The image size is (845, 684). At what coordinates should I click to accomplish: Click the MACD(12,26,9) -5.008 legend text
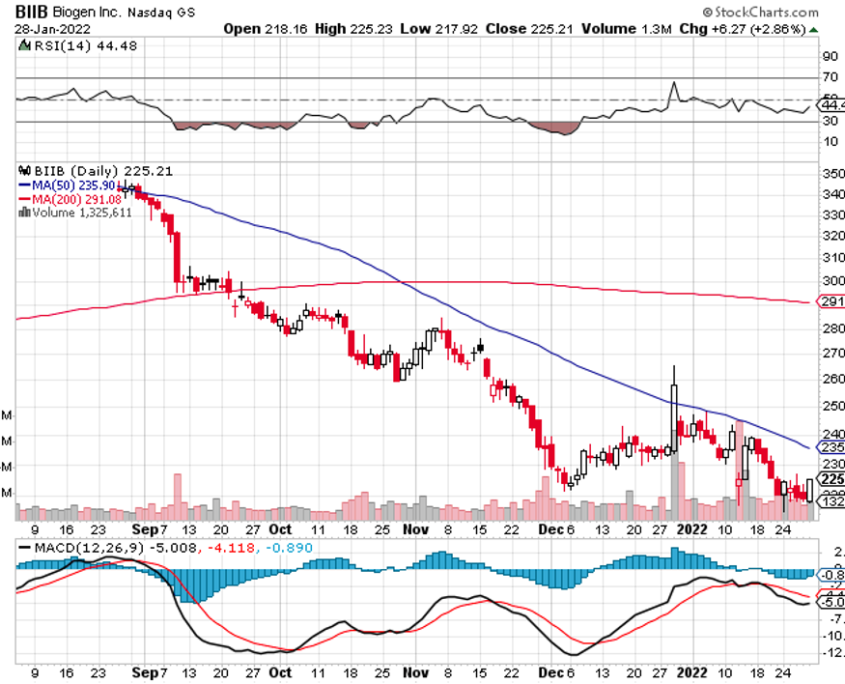(x=116, y=548)
